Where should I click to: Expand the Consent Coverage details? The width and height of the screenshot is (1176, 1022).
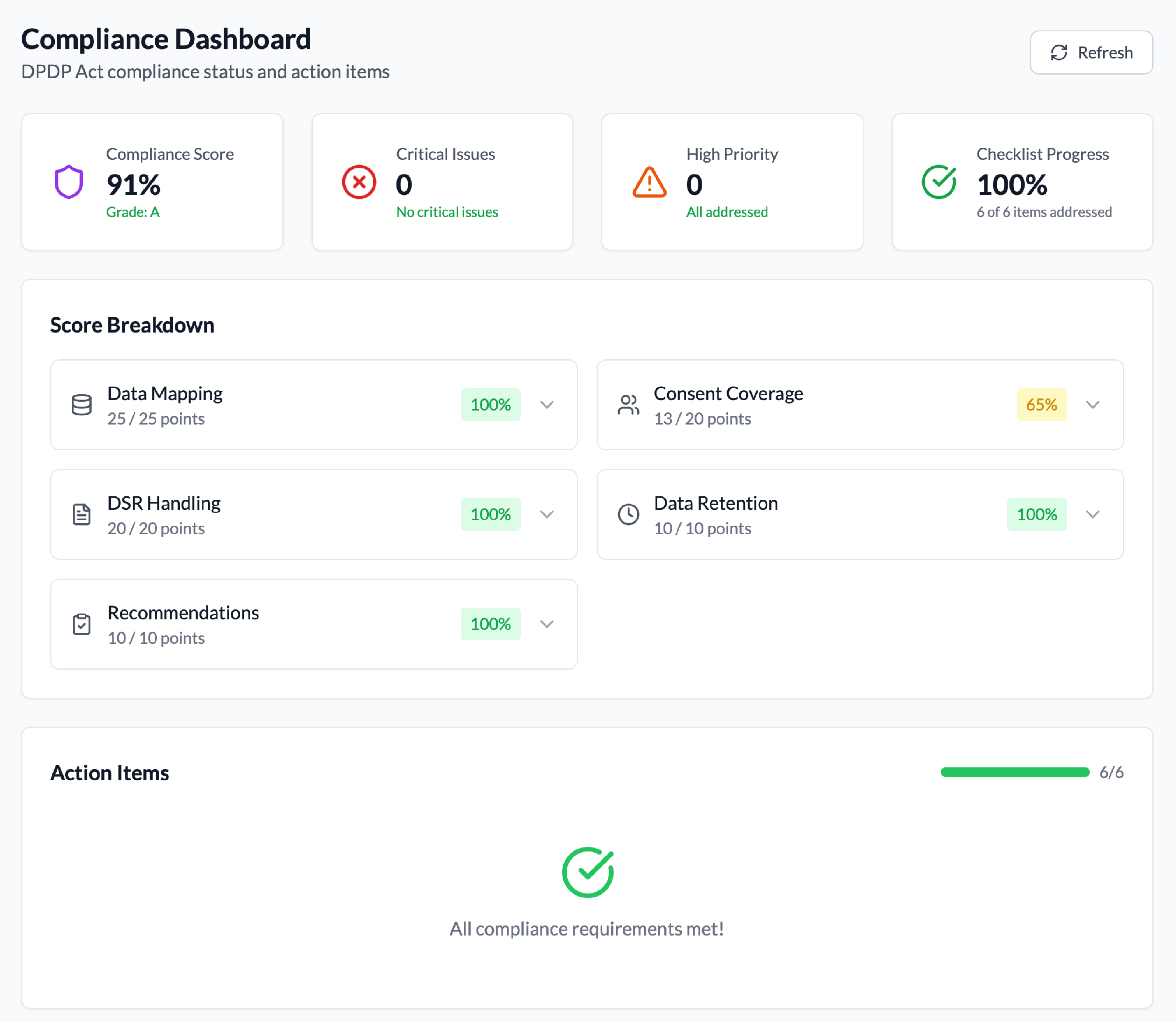pyautogui.click(x=1093, y=404)
